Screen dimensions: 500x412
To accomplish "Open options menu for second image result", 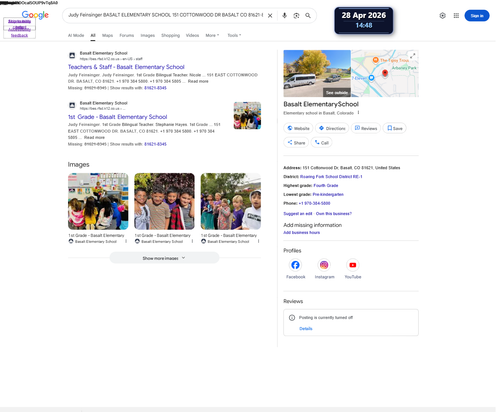I will pyautogui.click(x=192, y=241).
